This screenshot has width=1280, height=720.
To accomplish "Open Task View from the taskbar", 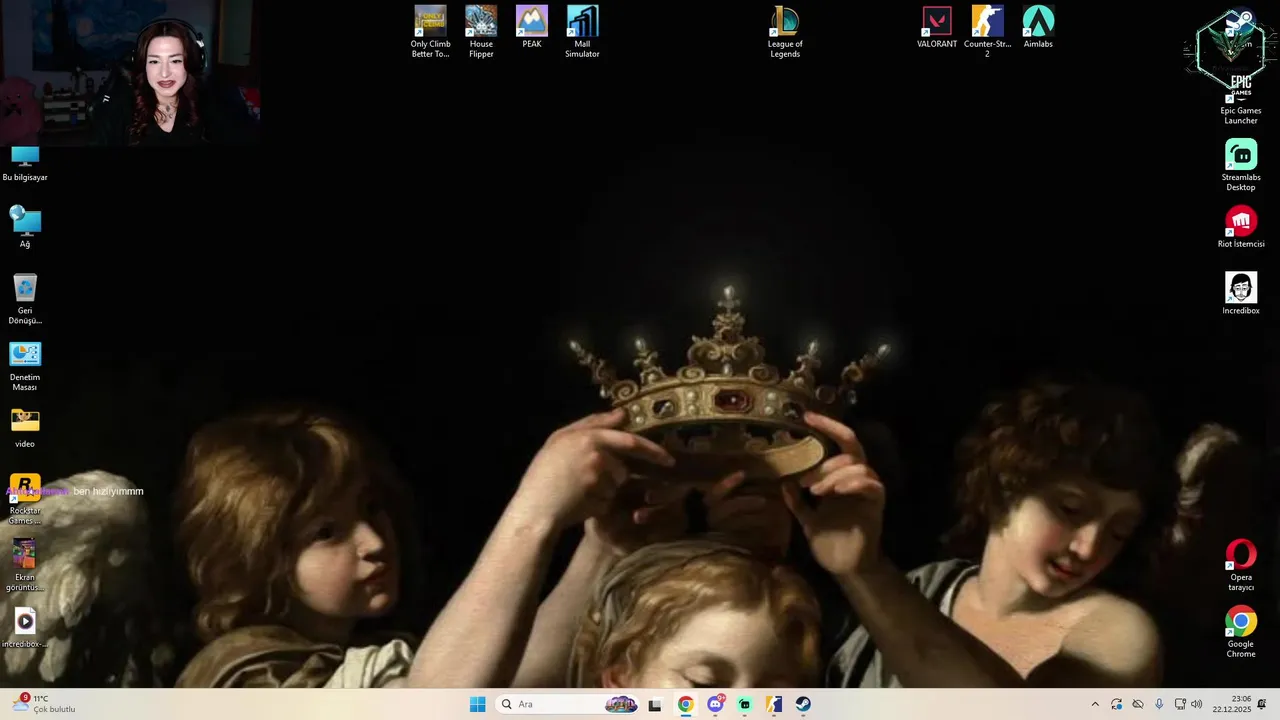I will coord(655,704).
